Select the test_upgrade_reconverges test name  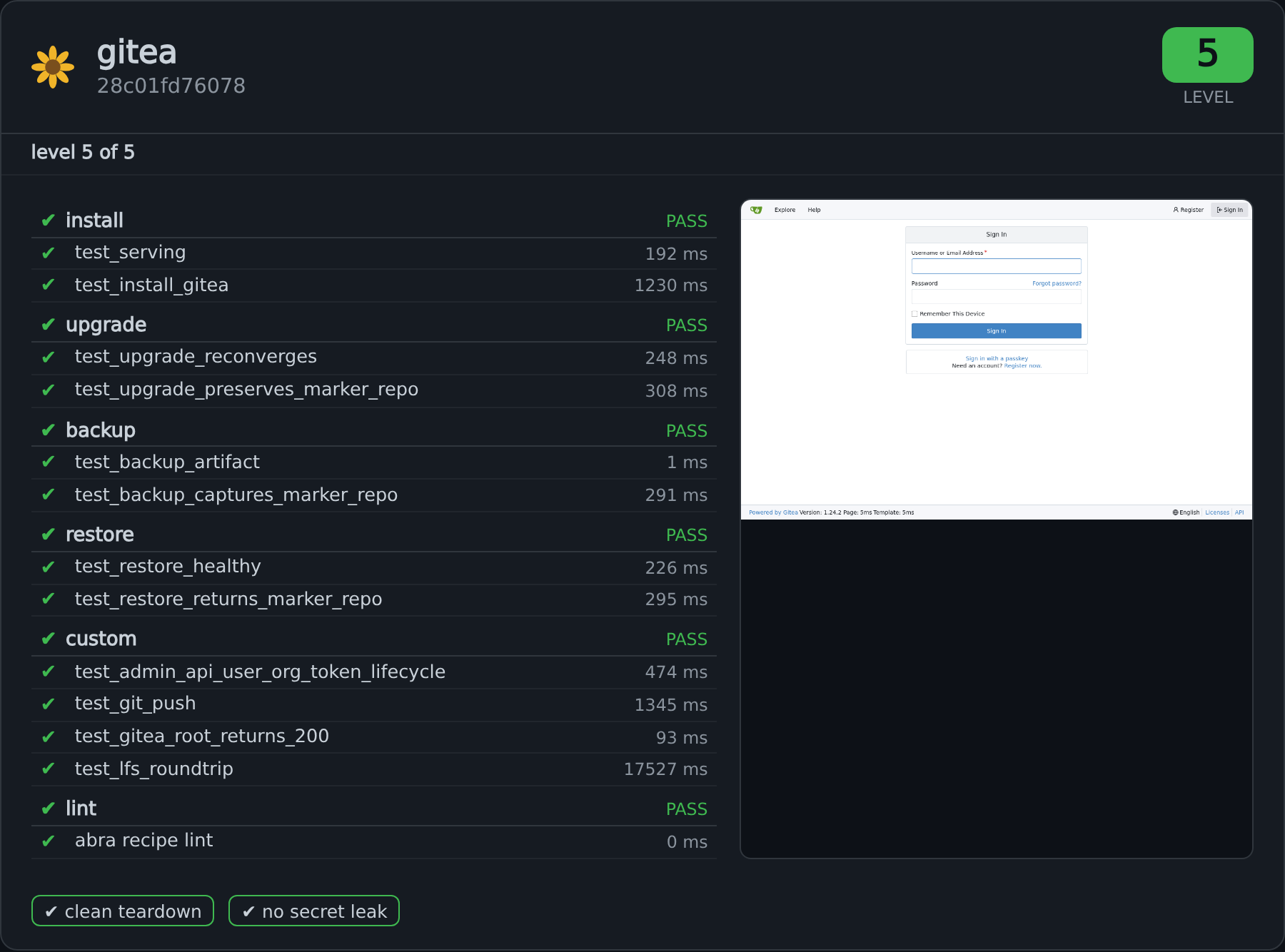click(196, 357)
